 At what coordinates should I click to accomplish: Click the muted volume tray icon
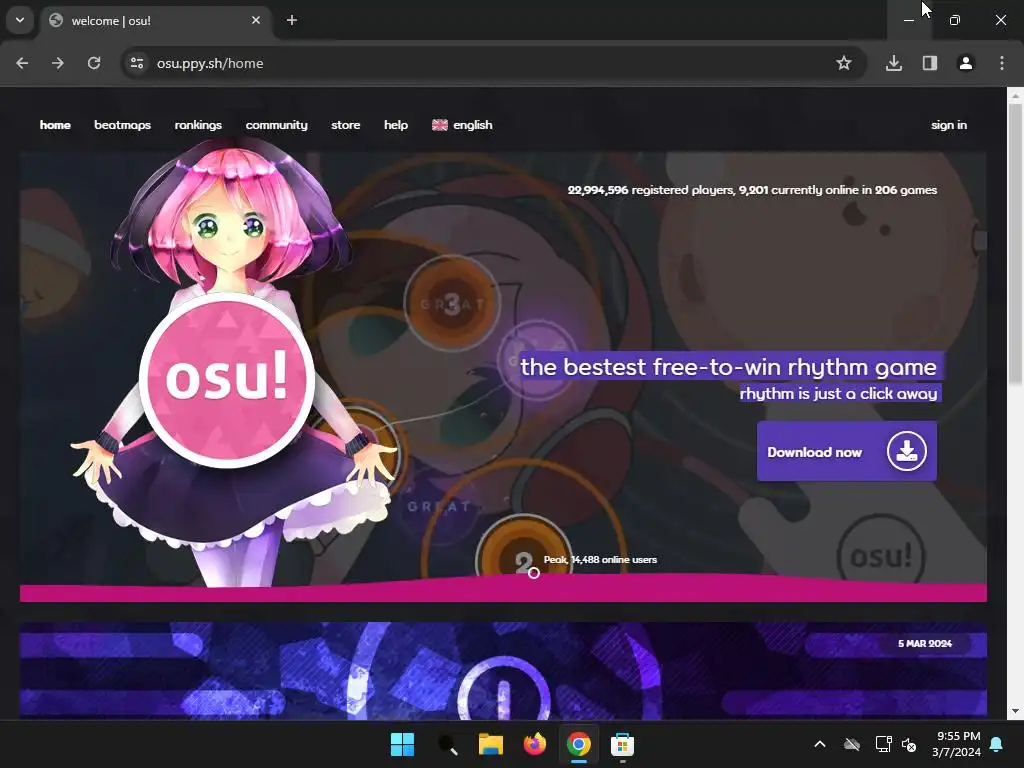909,744
